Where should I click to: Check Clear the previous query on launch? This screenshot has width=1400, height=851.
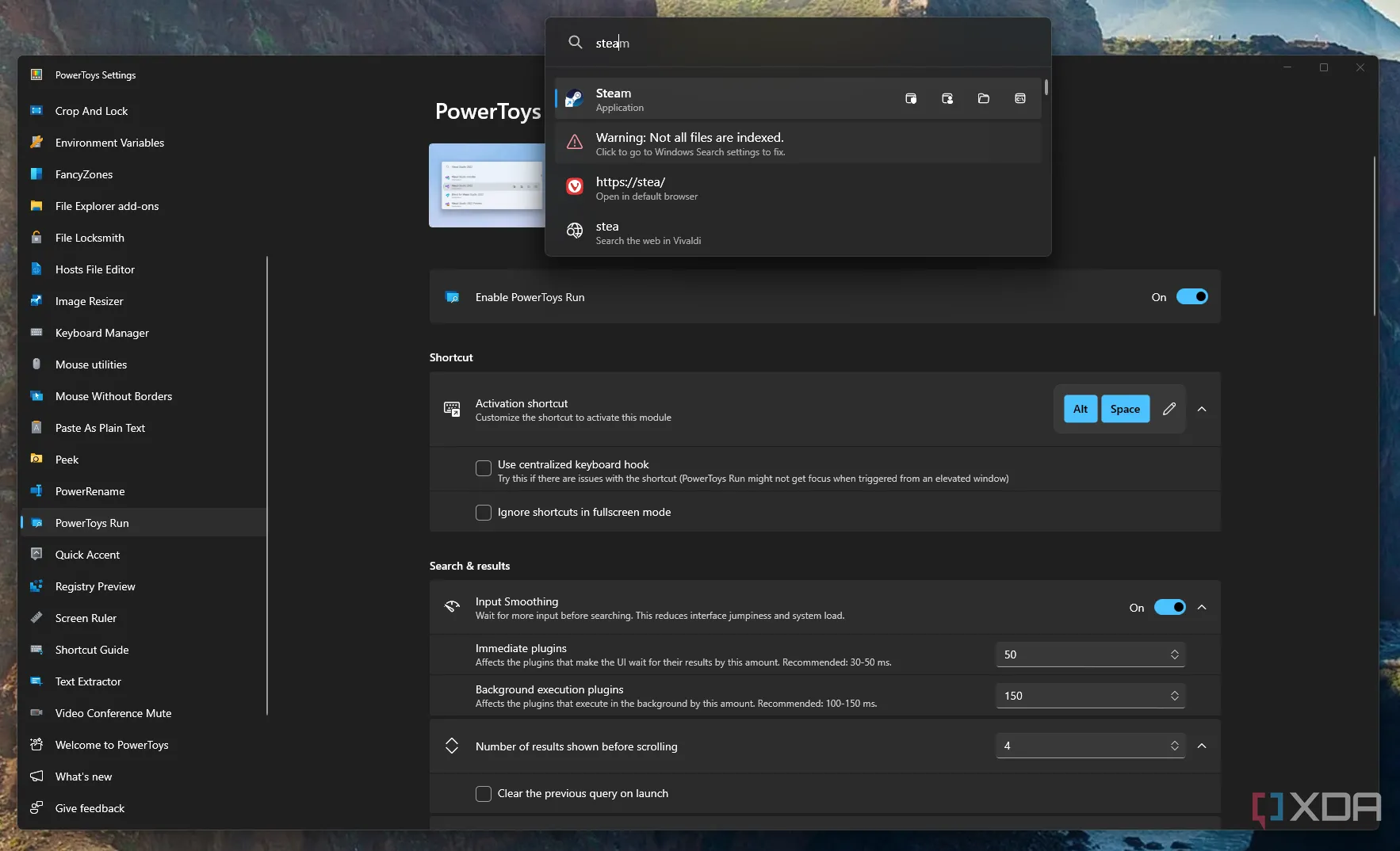[483, 794]
